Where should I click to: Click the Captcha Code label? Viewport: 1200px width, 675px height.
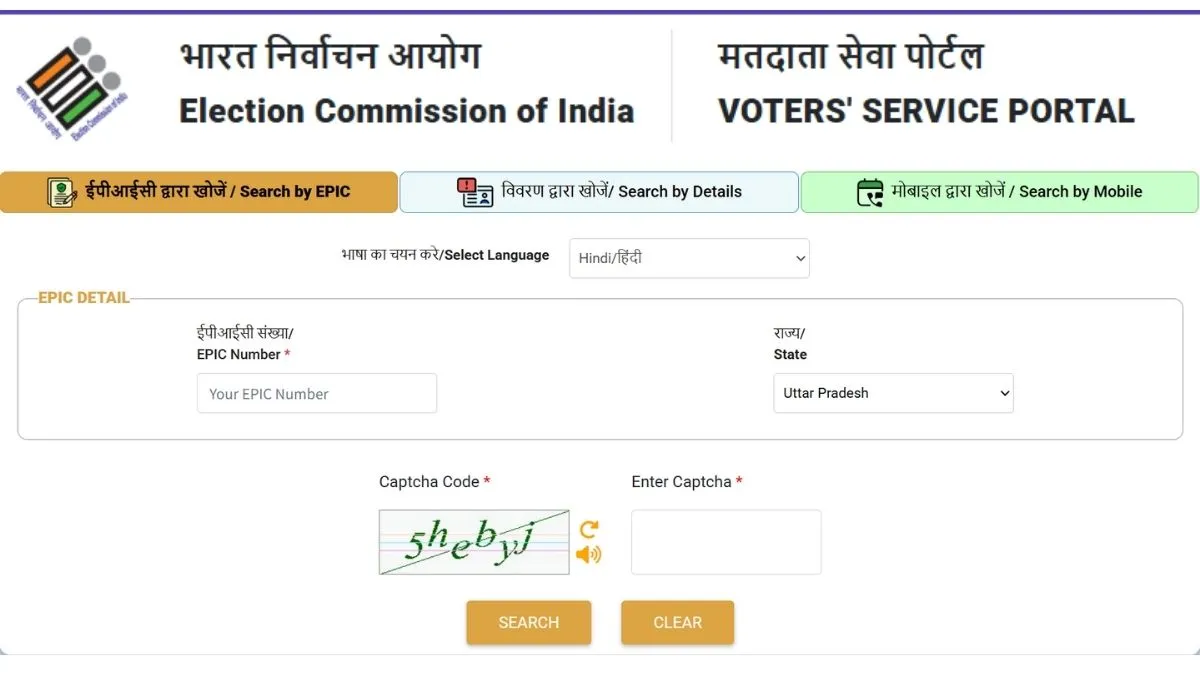(429, 482)
